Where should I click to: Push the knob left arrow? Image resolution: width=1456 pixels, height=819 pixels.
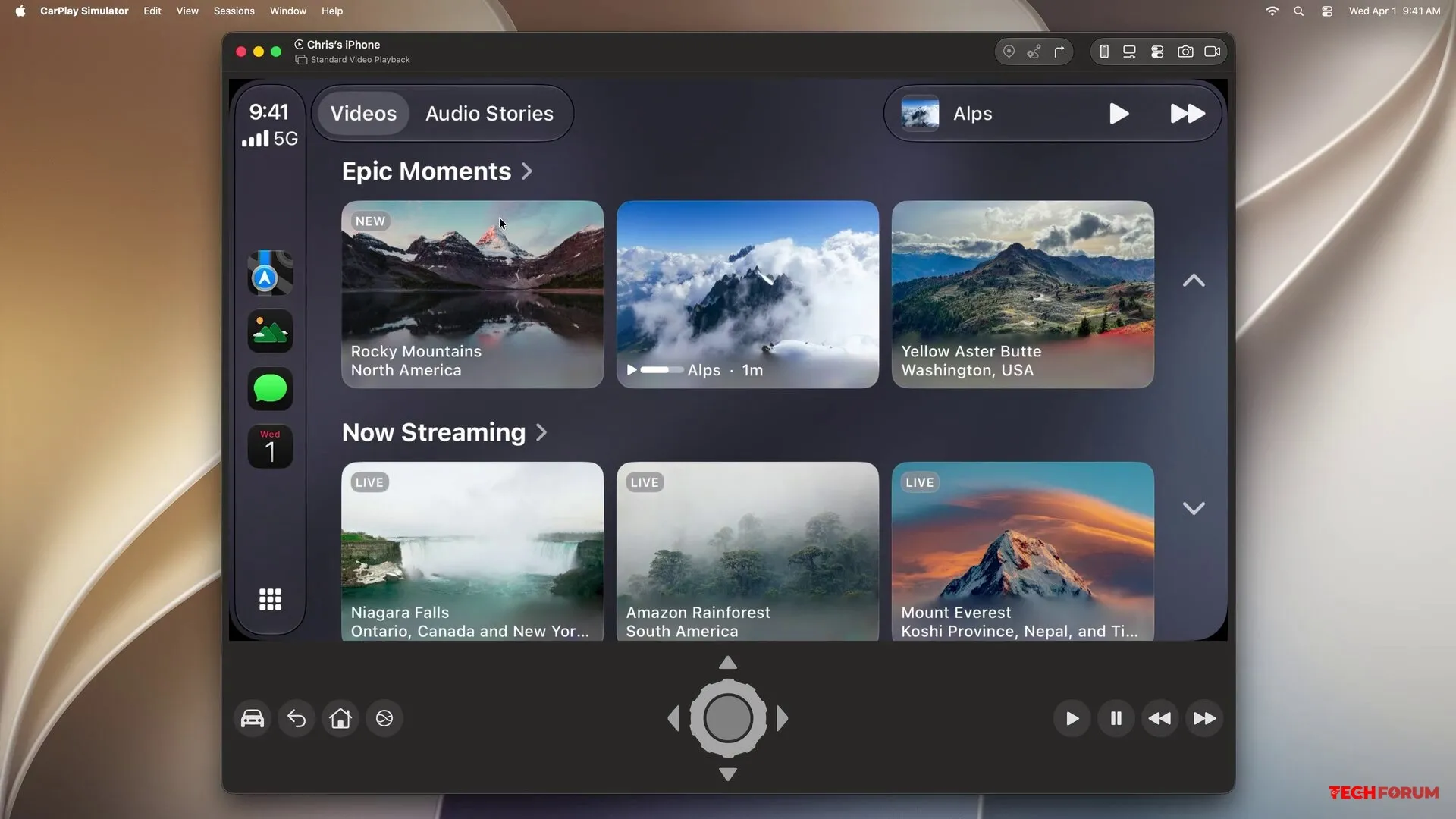pos(673,718)
